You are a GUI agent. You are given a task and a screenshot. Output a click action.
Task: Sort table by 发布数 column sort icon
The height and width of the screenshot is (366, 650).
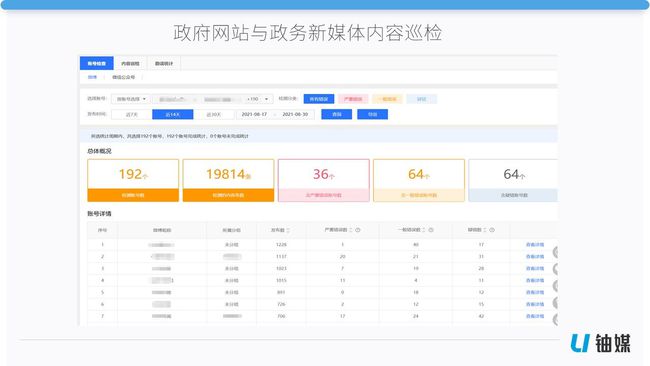coord(288,230)
